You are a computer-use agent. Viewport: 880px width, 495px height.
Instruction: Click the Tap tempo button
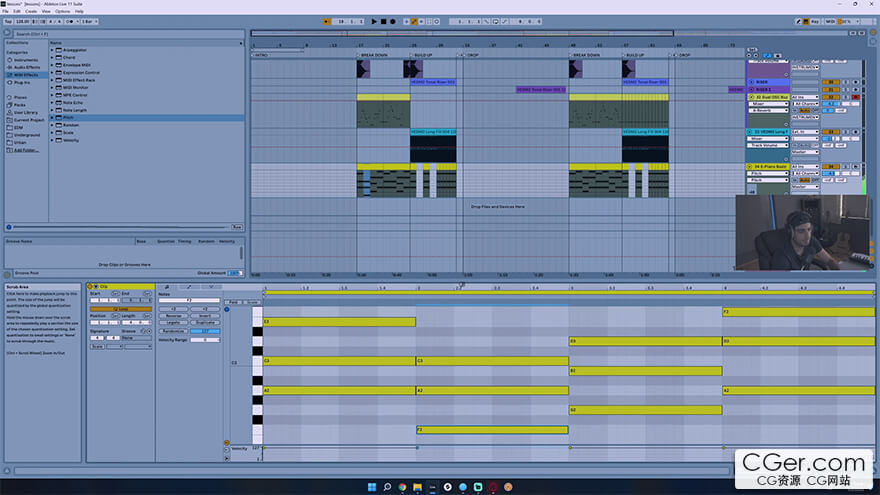coord(8,20)
